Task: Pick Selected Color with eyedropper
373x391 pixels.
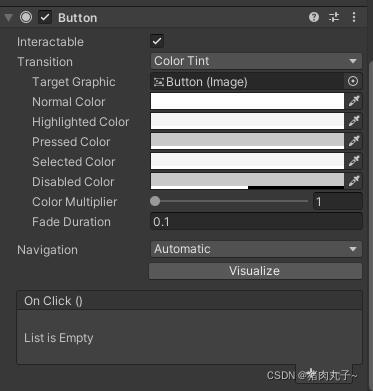Action: click(354, 161)
